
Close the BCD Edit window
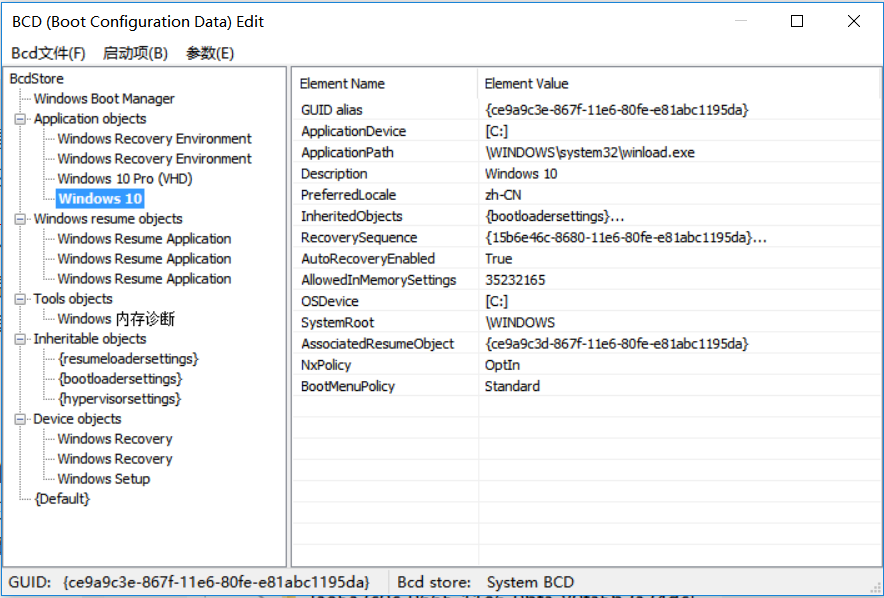[x=854, y=21]
